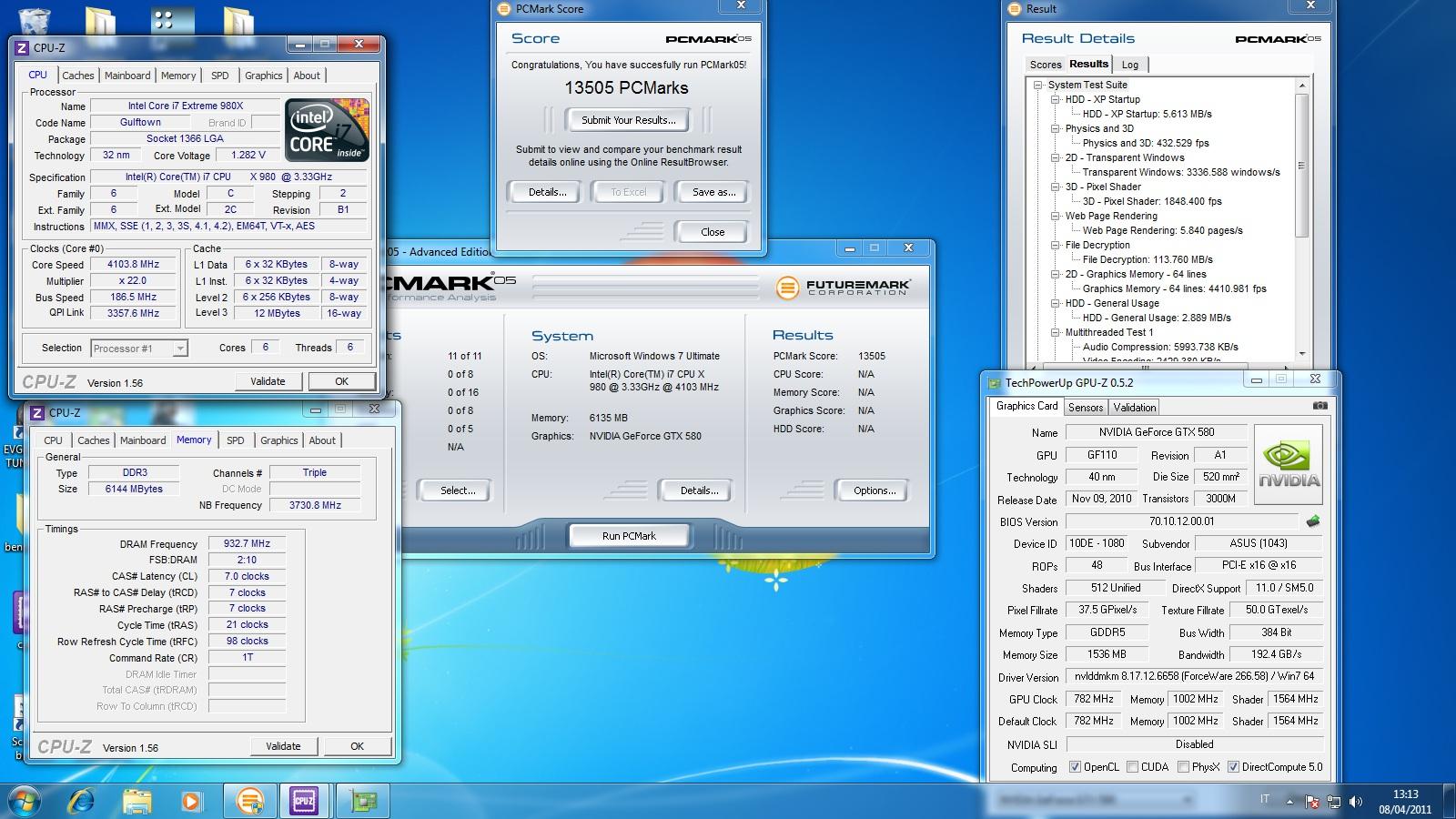
Task: Collapse the File Decryption node
Action: [1056, 245]
